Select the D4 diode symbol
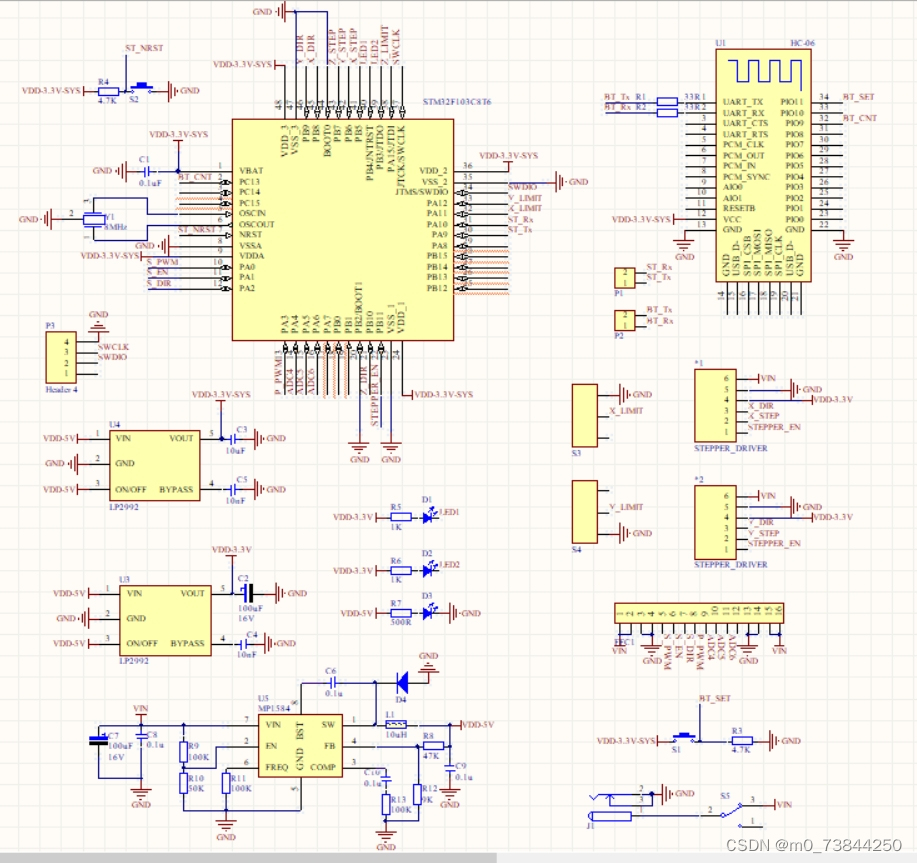This screenshot has height=863, width=917. 402,682
